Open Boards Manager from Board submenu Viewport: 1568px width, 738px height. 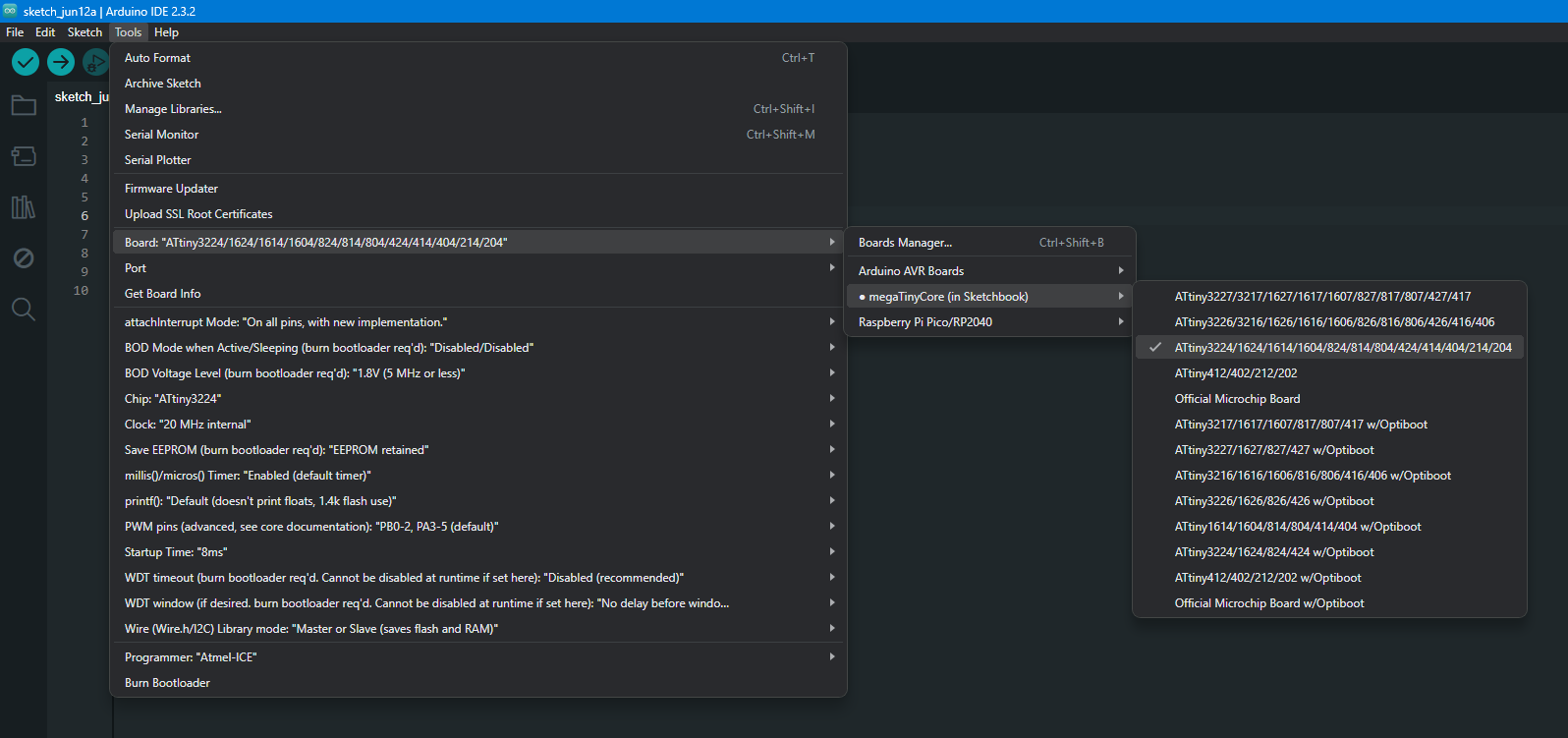point(990,243)
